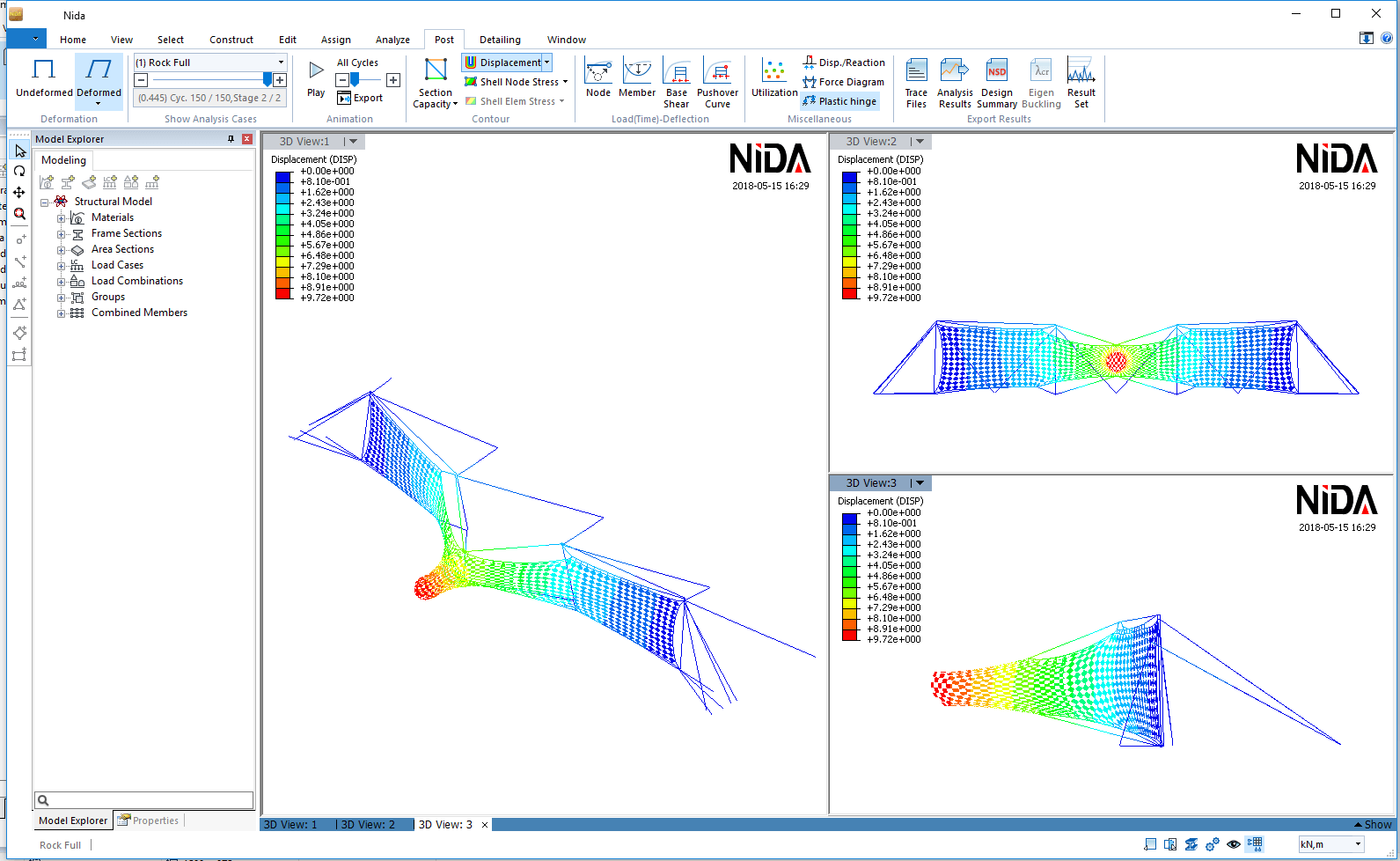The width and height of the screenshot is (1400, 861).
Task: Switch to the 3D View: 1 bottom tab
Action: pyautogui.click(x=290, y=825)
